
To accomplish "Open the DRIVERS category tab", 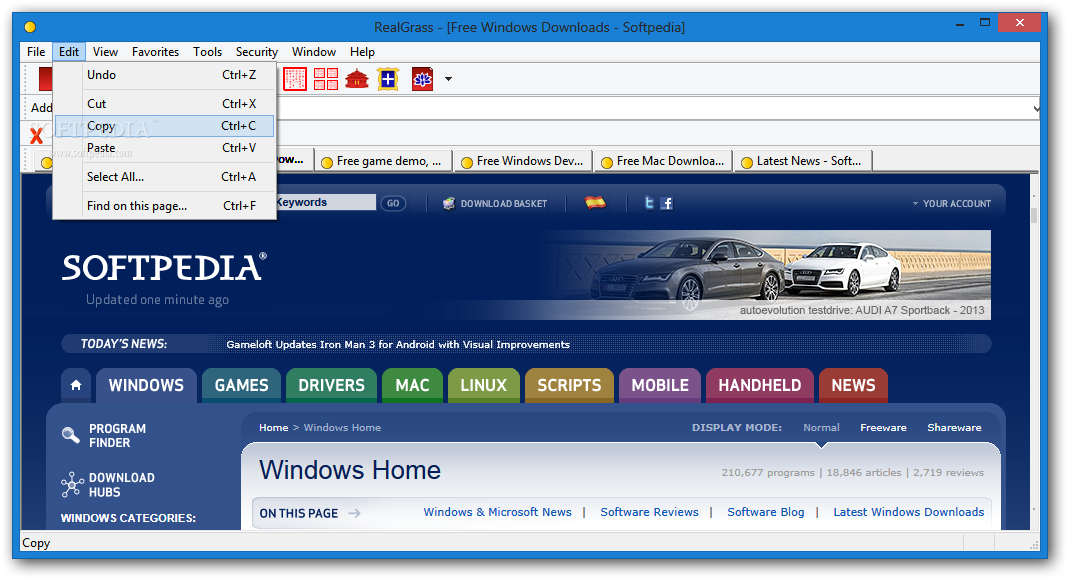I will (332, 386).
